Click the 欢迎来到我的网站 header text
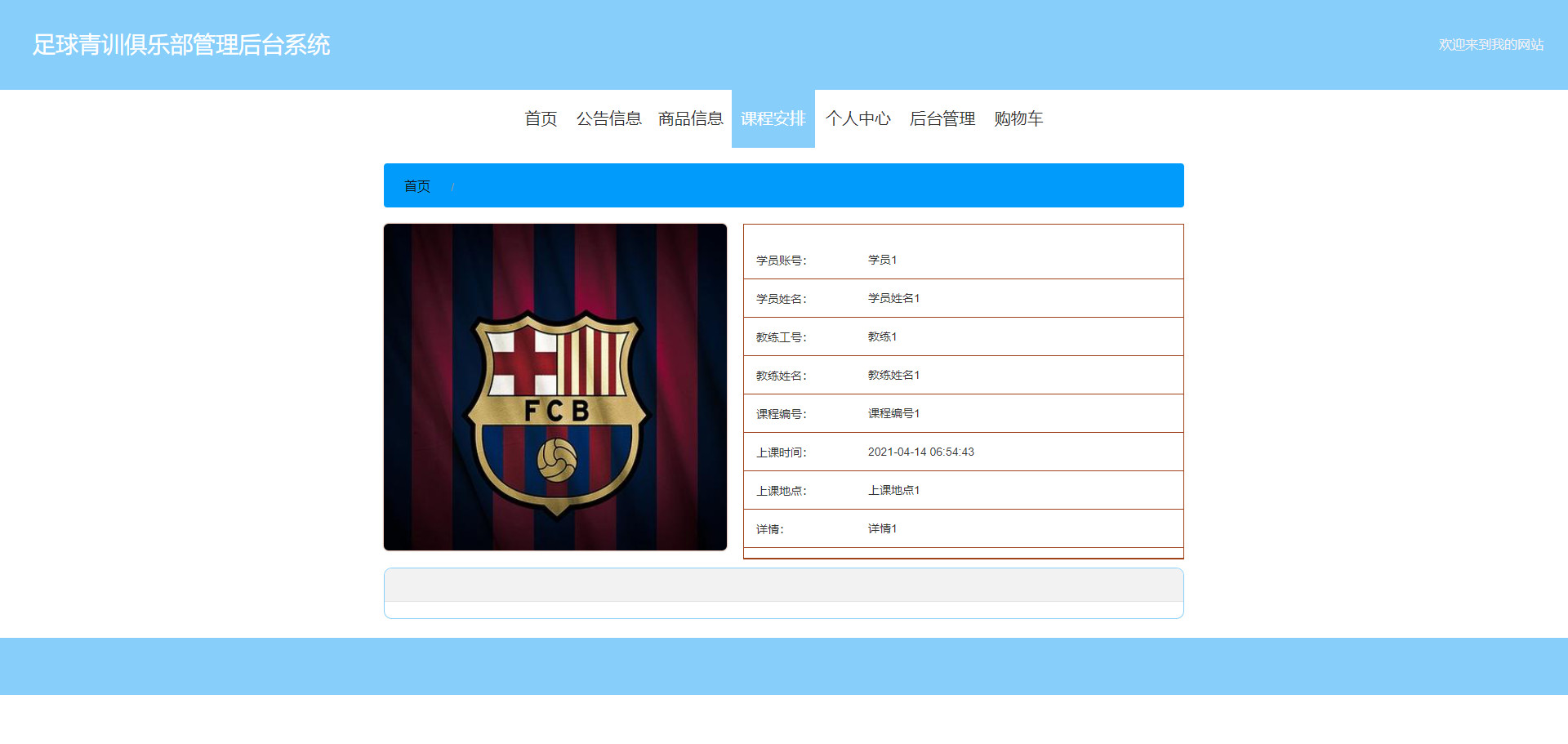This screenshot has height=744, width=1568. tap(1490, 44)
